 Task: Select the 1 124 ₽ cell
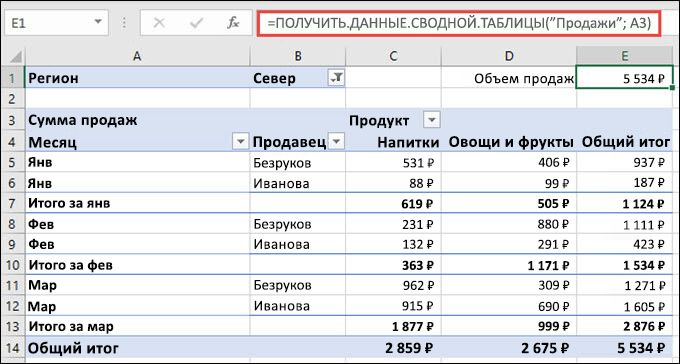pyautogui.click(x=625, y=203)
